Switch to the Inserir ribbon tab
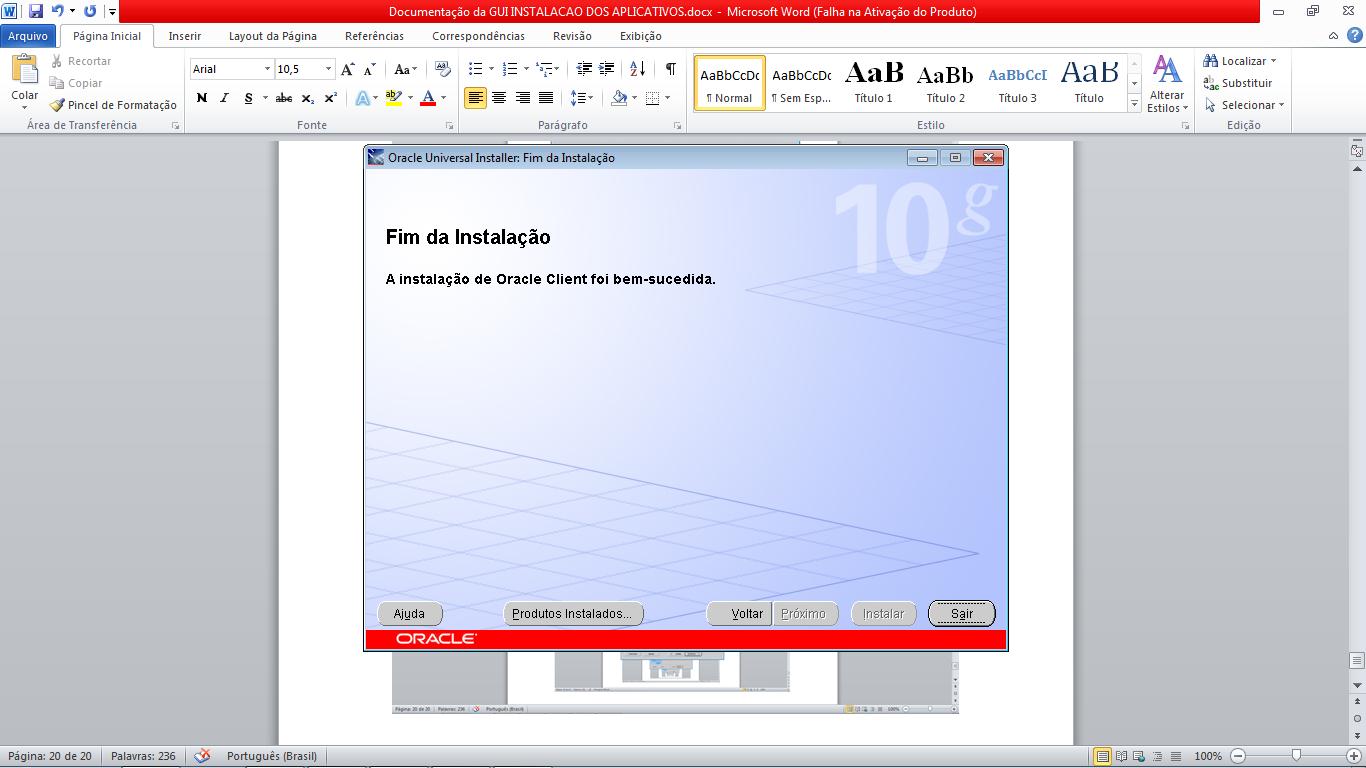The width and height of the screenshot is (1366, 768). (x=184, y=35)
